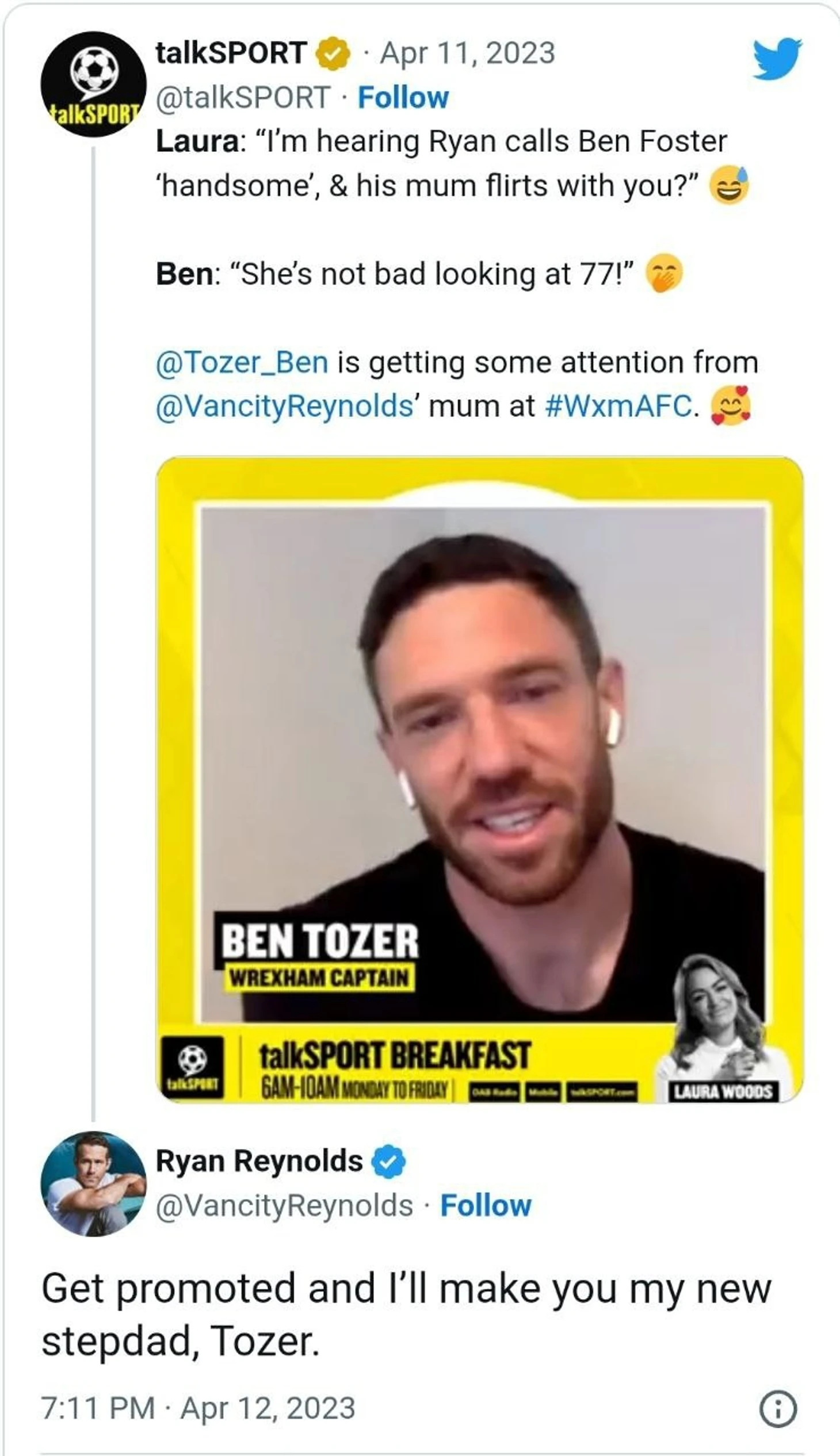Open the #WxmAFC hashtag
Viewport: 840px width, 1456px height.
tap(618, 406)
